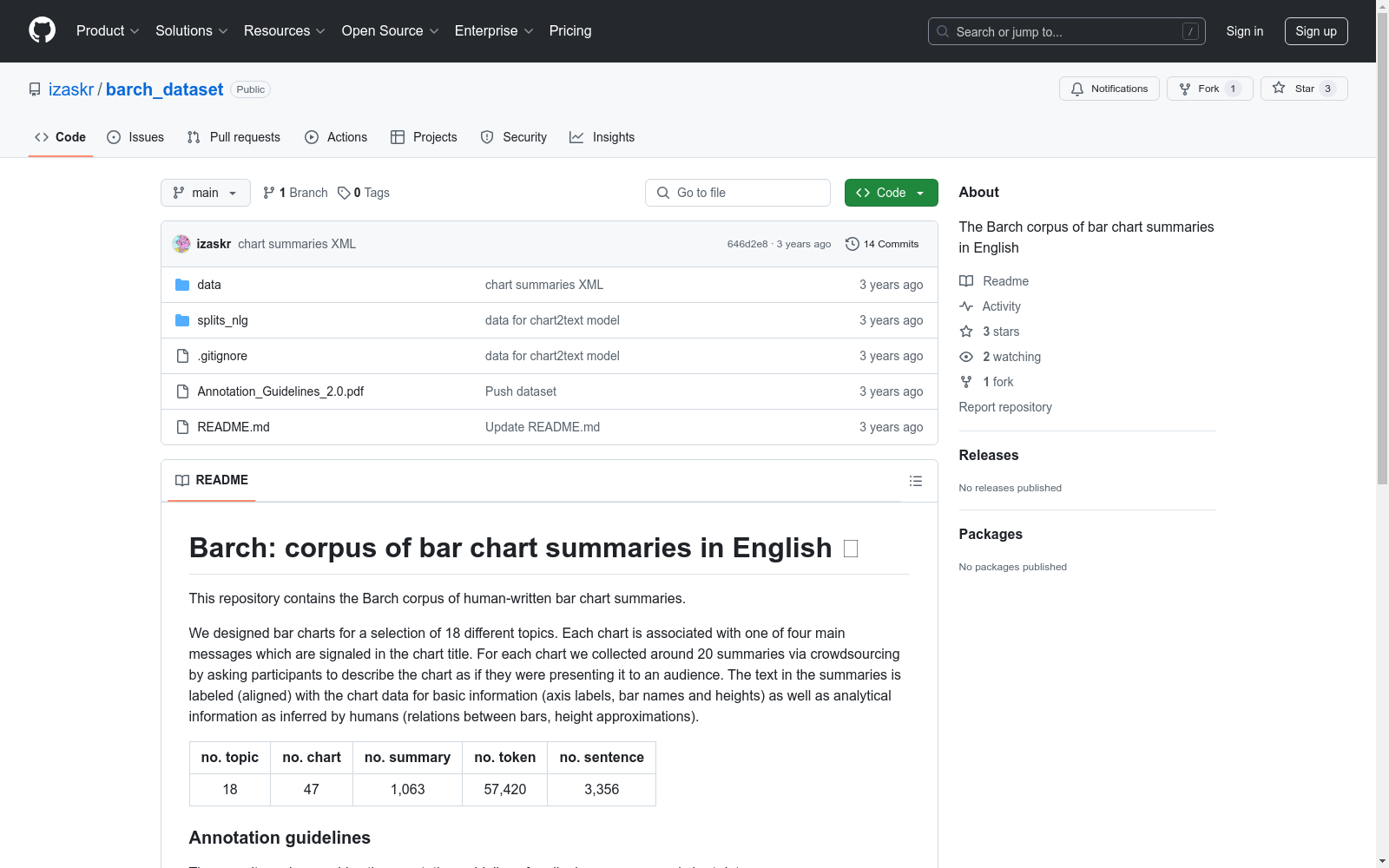The image size is (1389, 868).
Task: Click the Pricing link
Action: (570, 31)
